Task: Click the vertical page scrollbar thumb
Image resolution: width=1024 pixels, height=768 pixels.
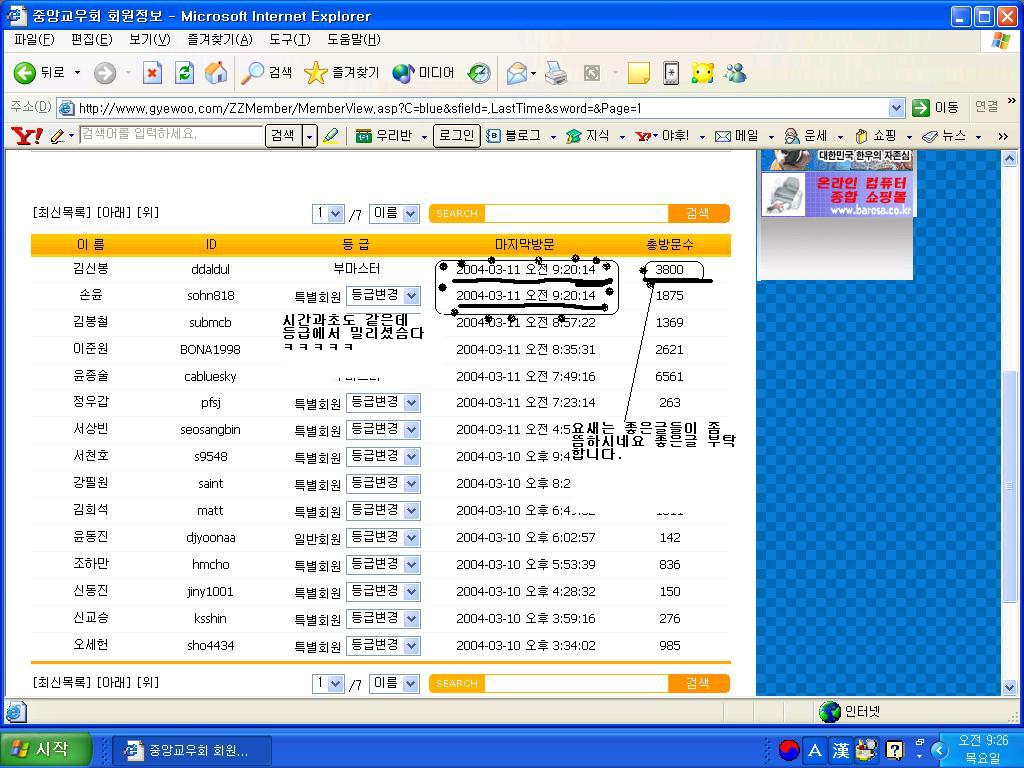Action: point(1009,485)
